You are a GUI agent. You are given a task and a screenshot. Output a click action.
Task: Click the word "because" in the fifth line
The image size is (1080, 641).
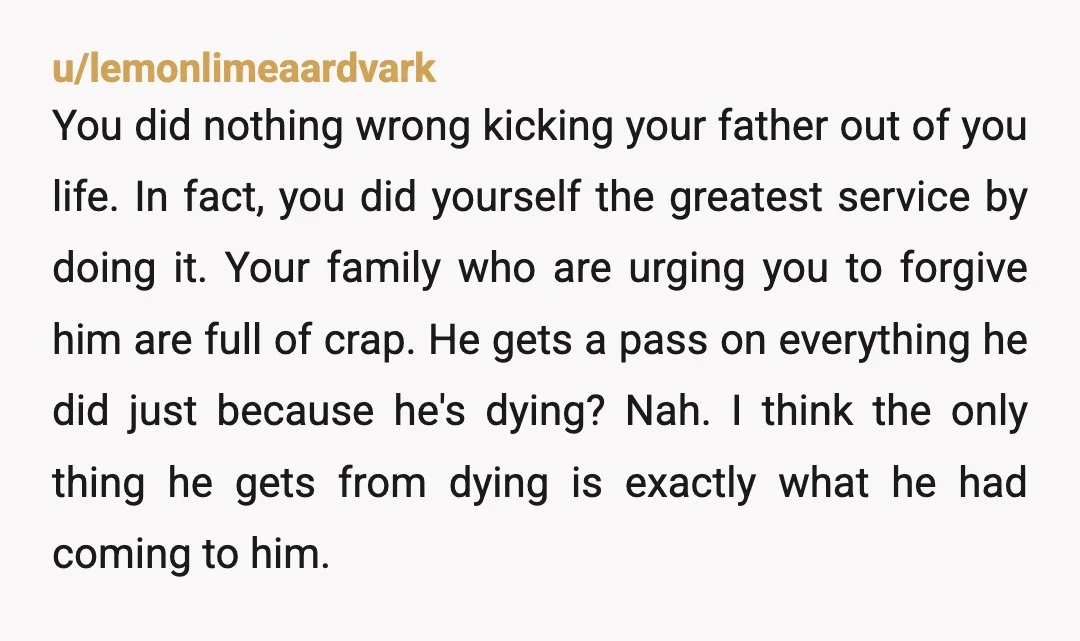pyautogui.click(x=295, y=410)
